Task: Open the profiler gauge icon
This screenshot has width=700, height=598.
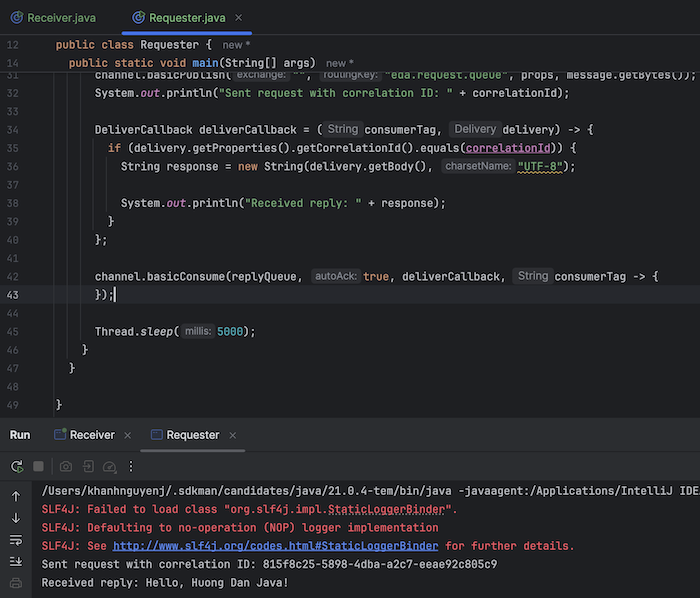Action: pos(109,467)
